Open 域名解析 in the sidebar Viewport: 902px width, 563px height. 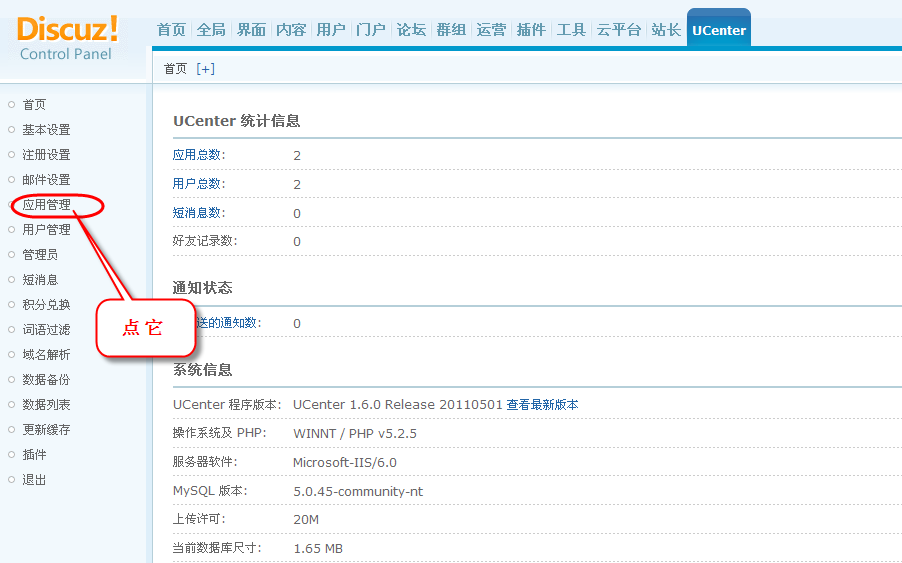[46, 355]
